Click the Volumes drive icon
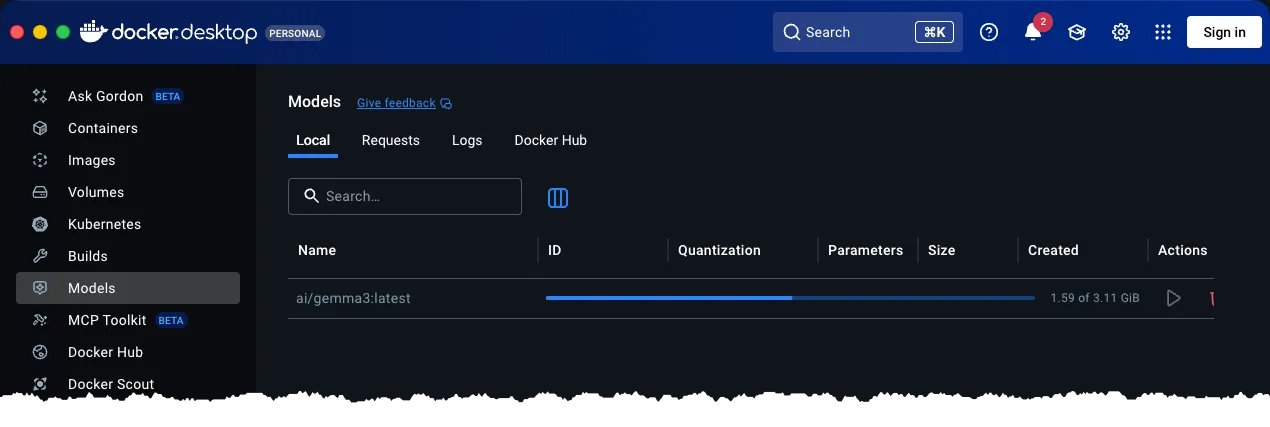The height and width of the screenshot is (427, 1270). tap(40, 192)
